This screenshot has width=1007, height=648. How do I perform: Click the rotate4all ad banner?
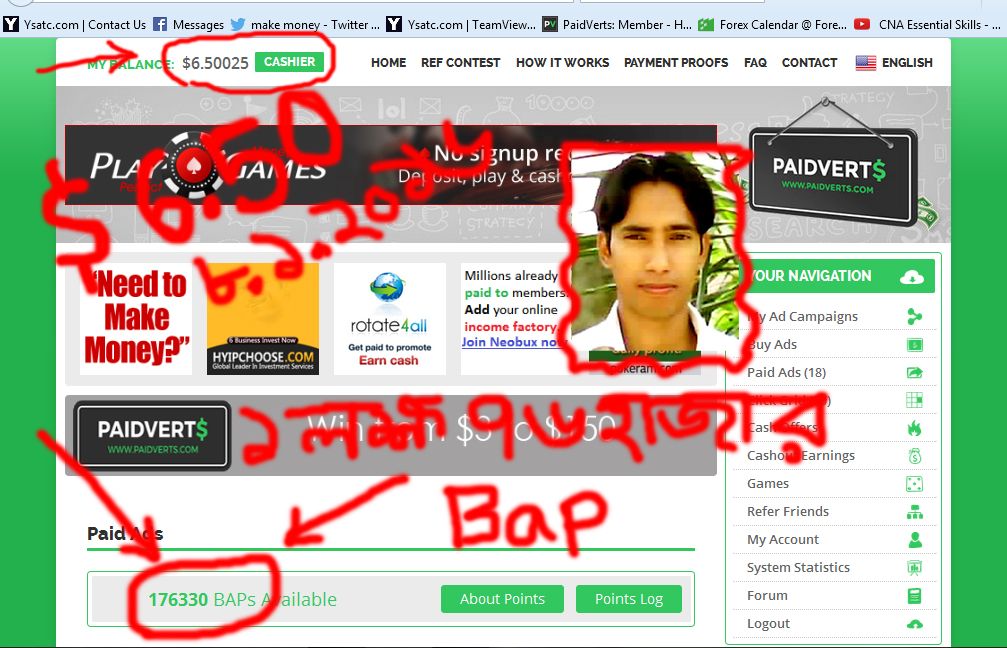[390, 319]
